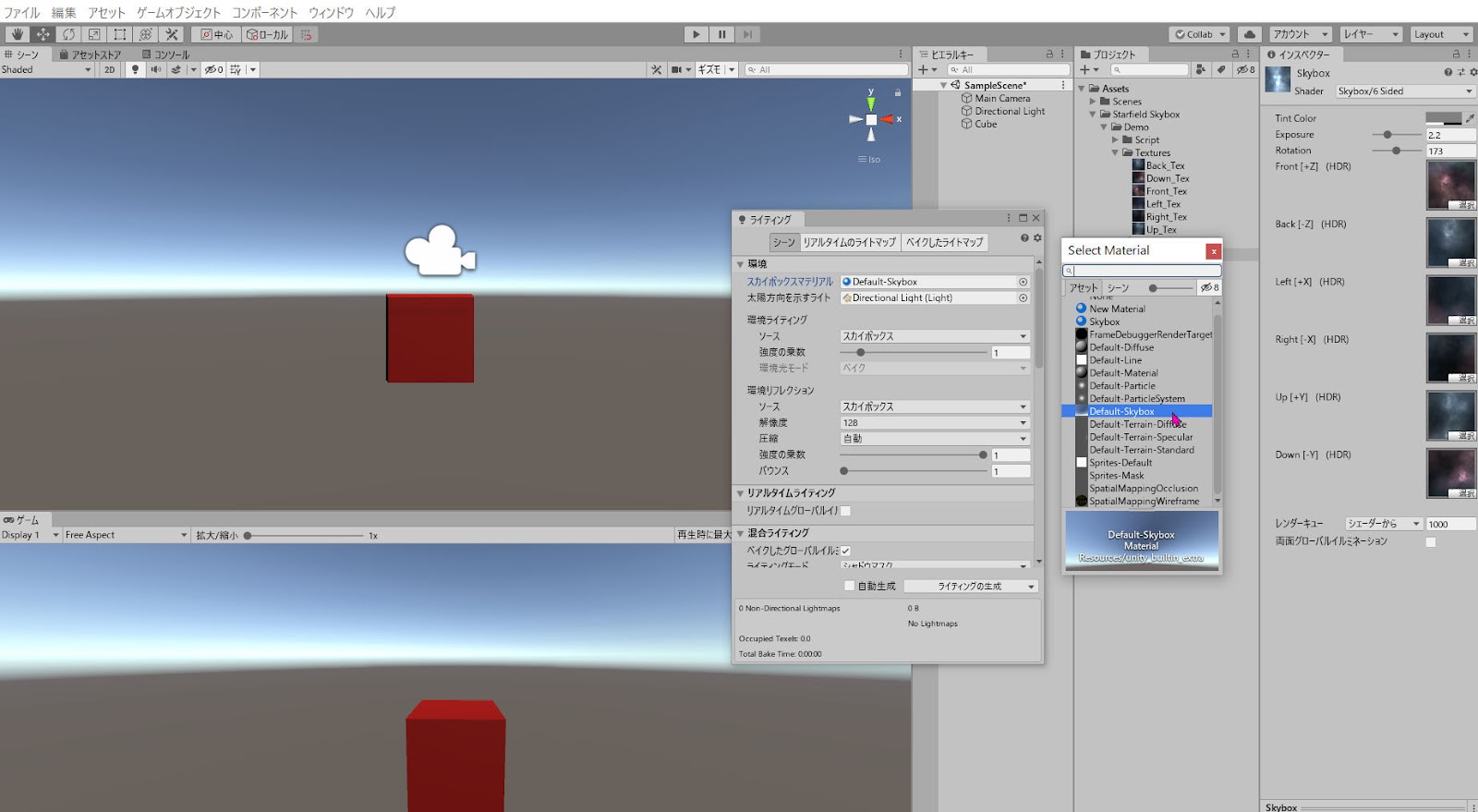The height and width of the screenshot is (812, 1478).
Task: Select New Material in picker list
Action: (1117, 309)
